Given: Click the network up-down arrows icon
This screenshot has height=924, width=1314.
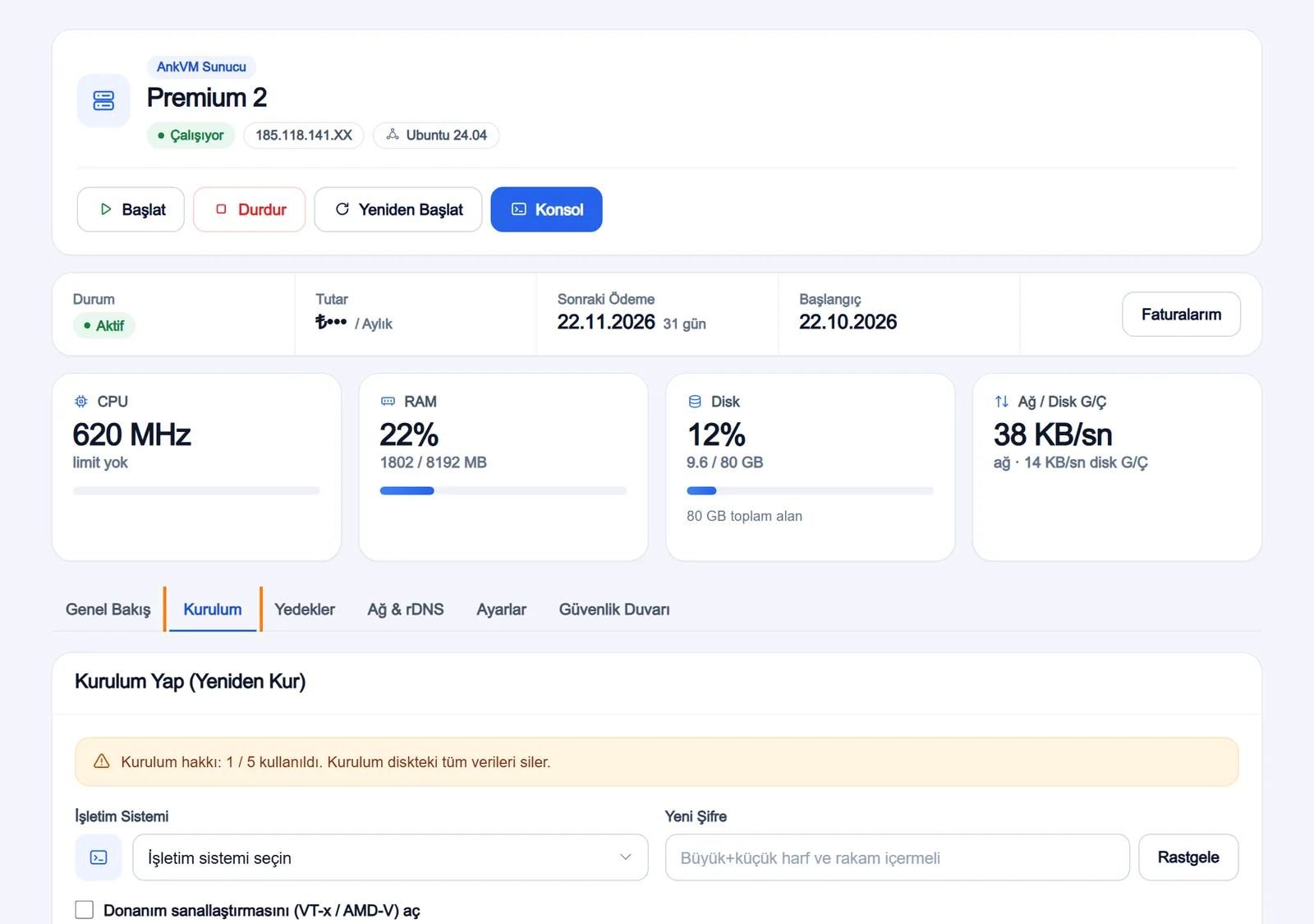Looking at the screenshot, I should click(x=1002, y=402).
